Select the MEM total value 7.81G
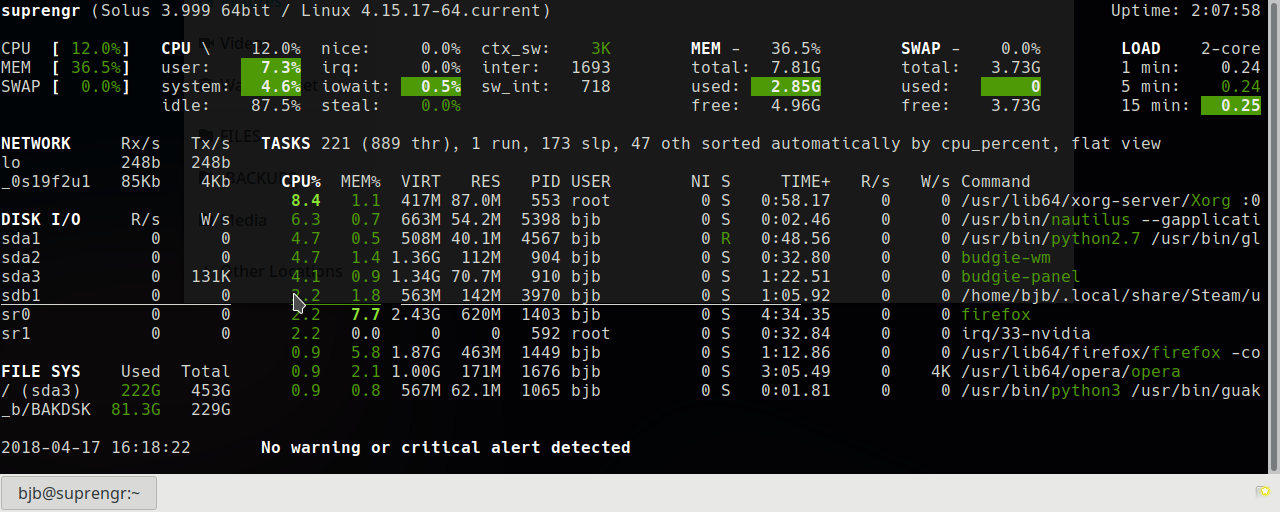The image size is (1280, 512). 796,67
